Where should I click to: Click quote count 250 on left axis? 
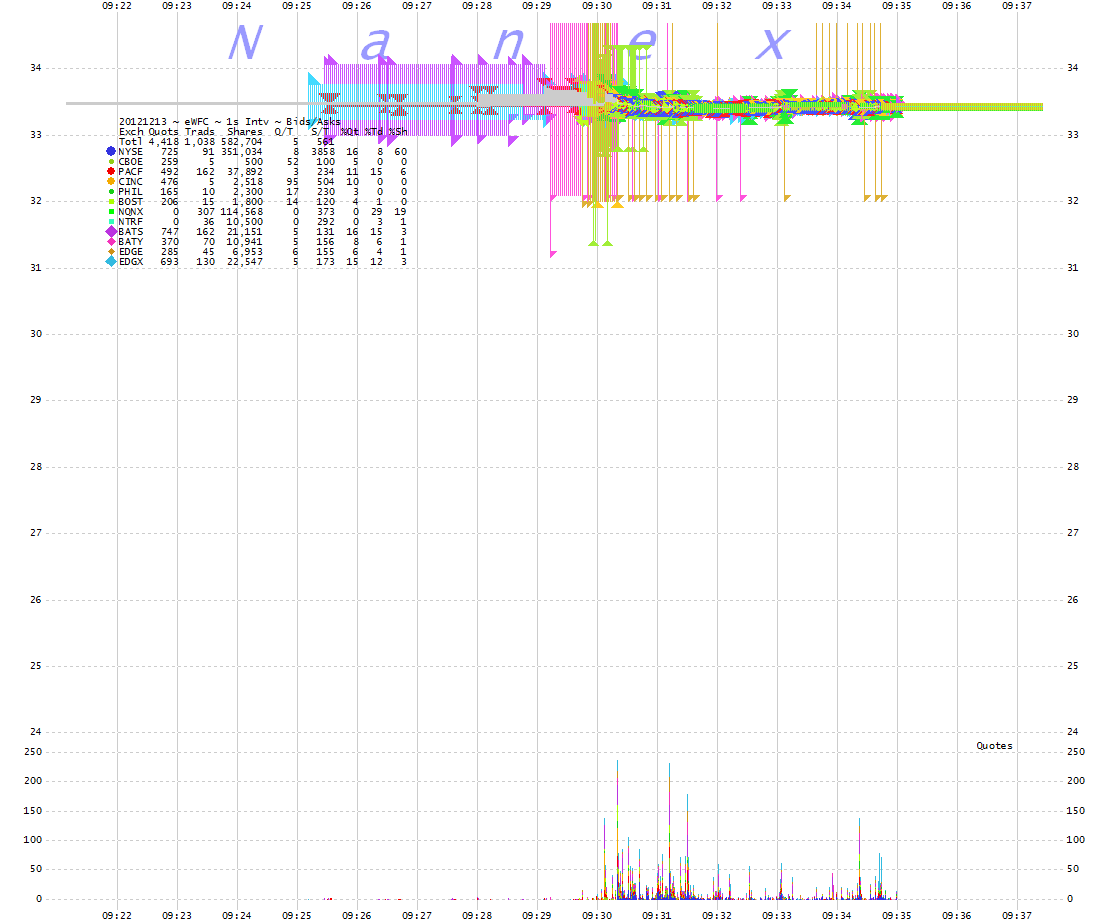(33, 752)
